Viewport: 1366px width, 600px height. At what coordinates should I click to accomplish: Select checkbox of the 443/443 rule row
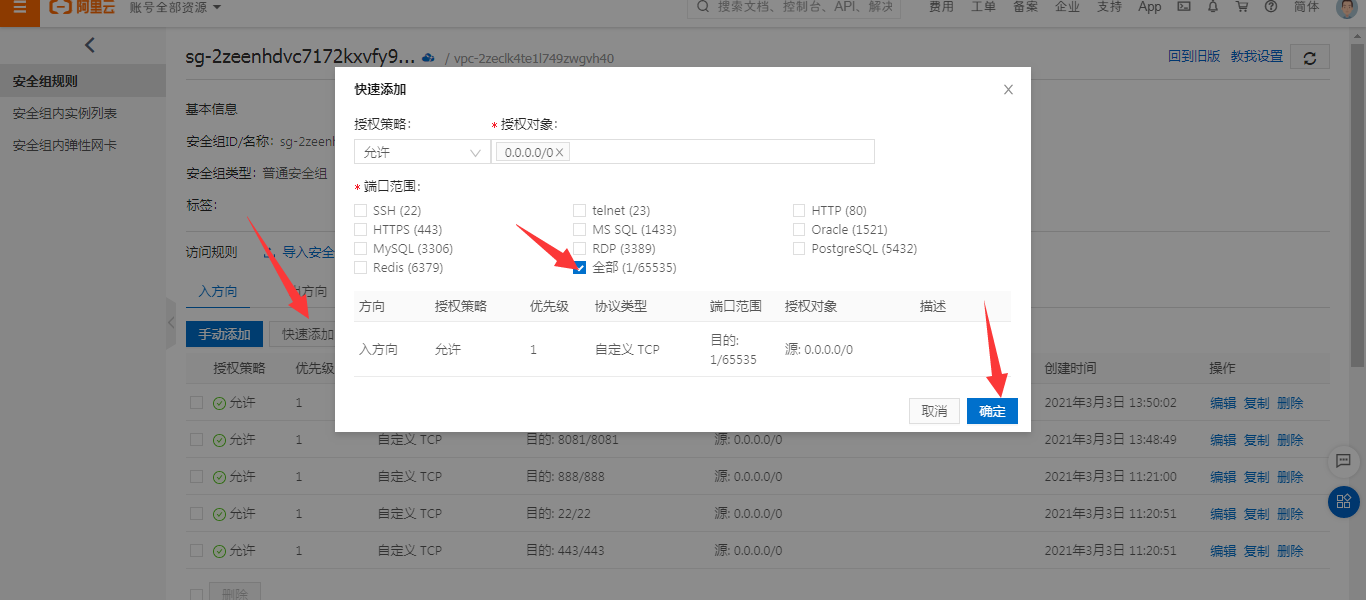click(x=196, y=551)
